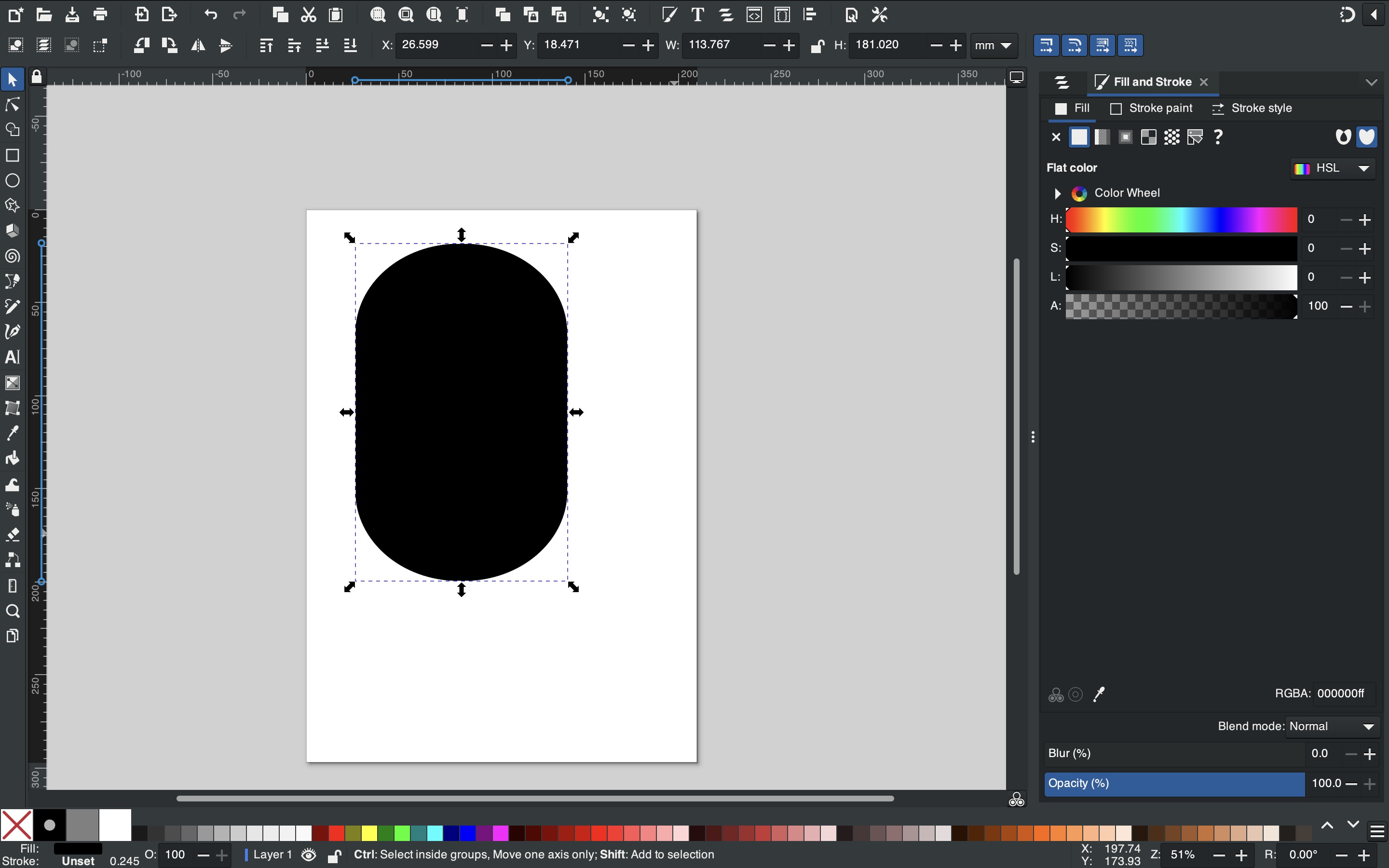Raise selection to top
The width and height of the screenshot is (1389, 868).
pyautogui.click(x=266, y=45)
